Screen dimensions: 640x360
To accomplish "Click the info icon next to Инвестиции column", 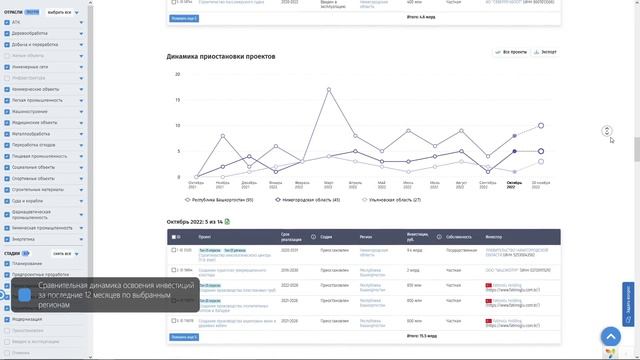I will [x=439, y=237].
